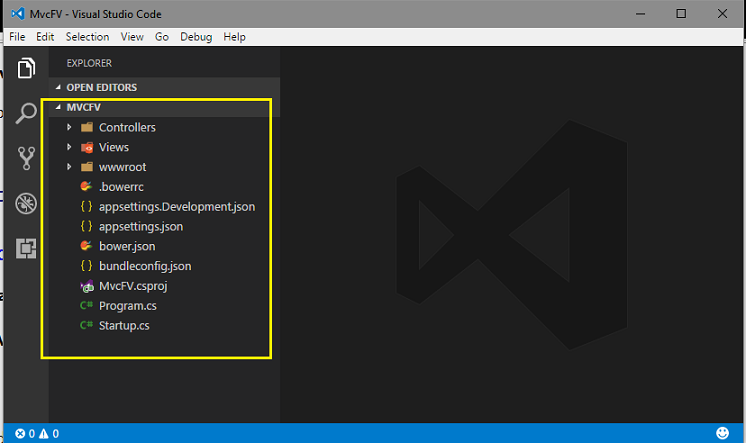Select the Views folder name

pyautogui.click(x=114, y=147)
